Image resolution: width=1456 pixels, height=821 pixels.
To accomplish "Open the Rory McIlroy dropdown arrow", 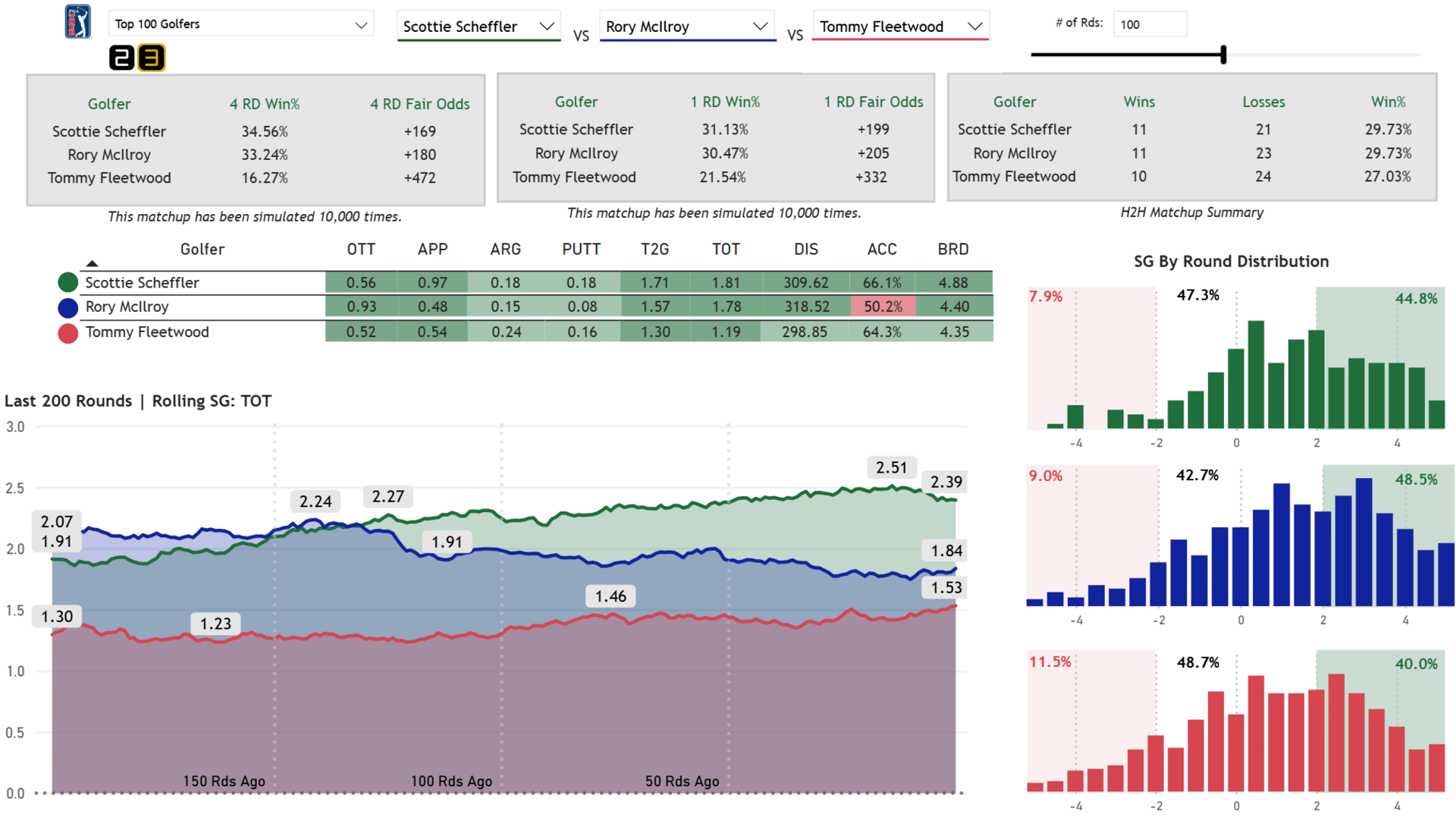I will coord(759,27).
